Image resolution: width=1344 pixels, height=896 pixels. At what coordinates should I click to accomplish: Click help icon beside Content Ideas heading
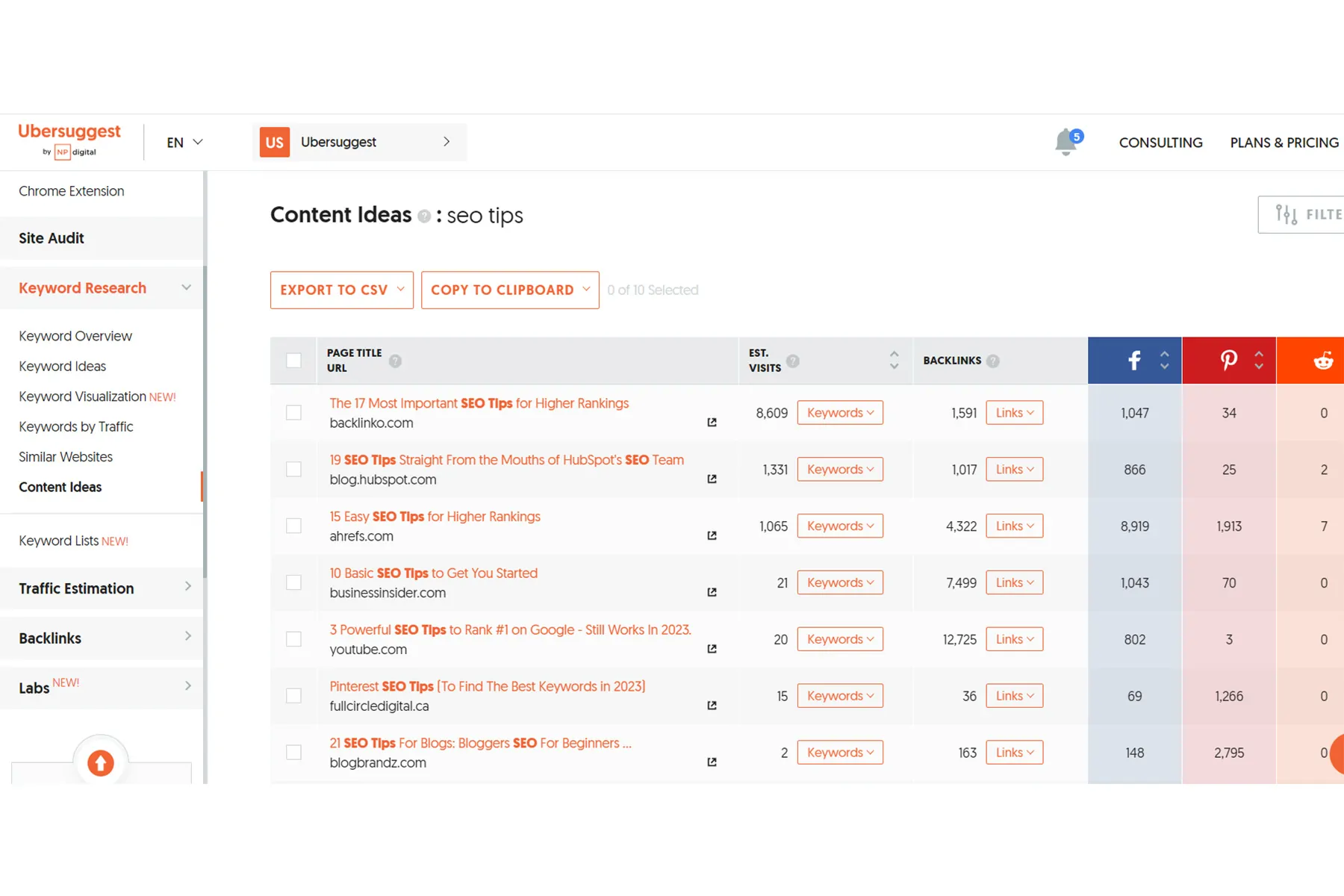[x=424, y=216]
